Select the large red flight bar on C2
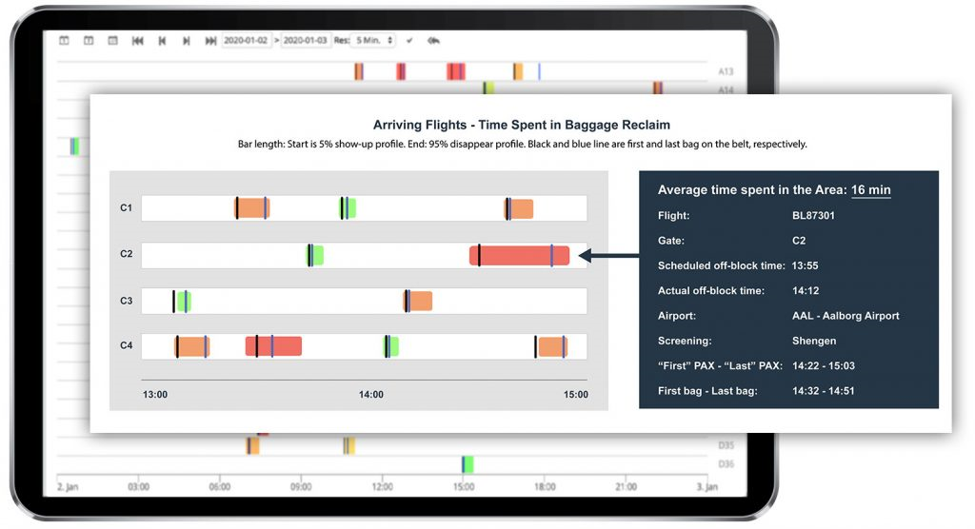Image resolution: width=975 pixels, height=529 pixels. coord(519,256)
